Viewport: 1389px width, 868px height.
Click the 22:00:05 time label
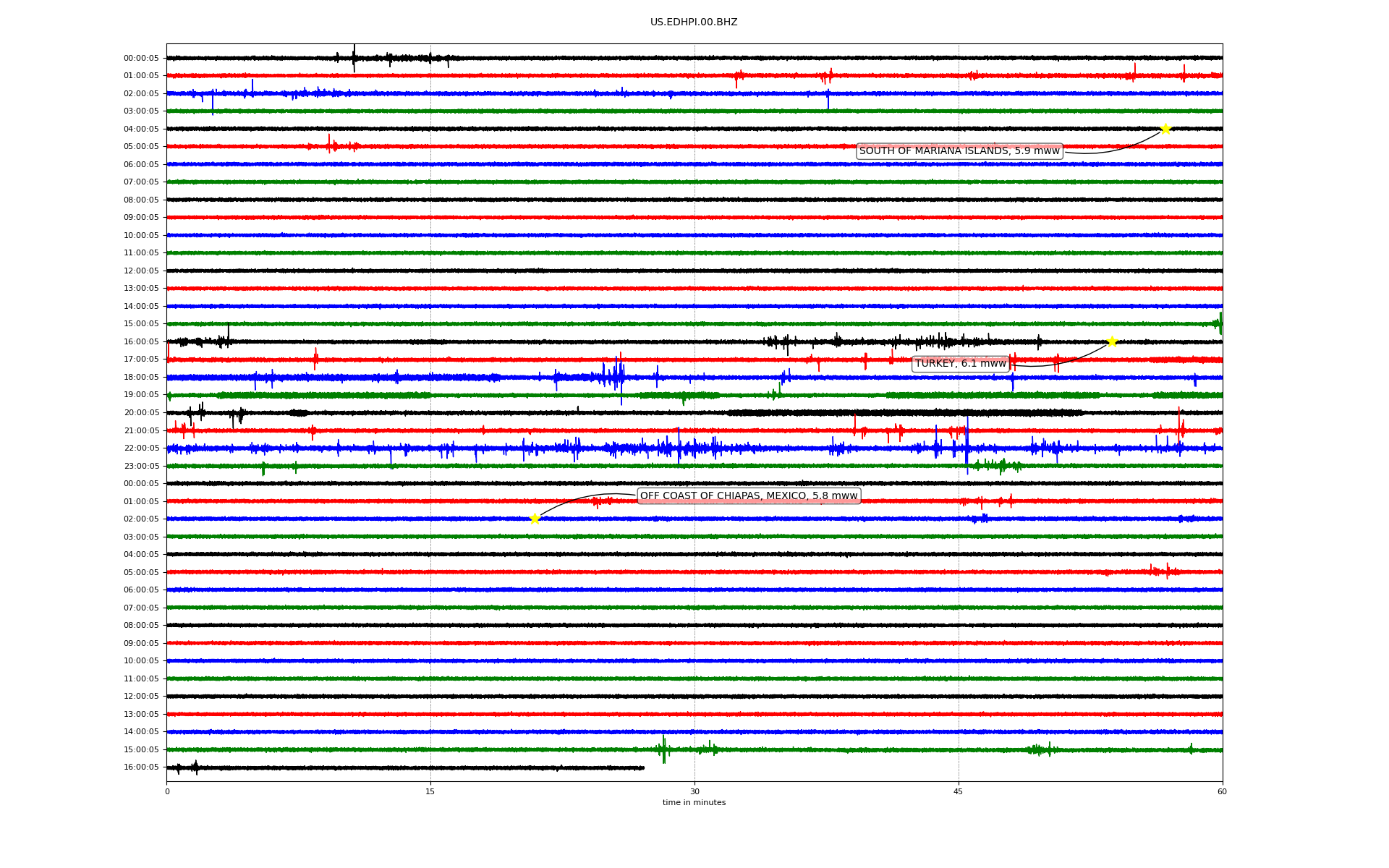[141, 448]
